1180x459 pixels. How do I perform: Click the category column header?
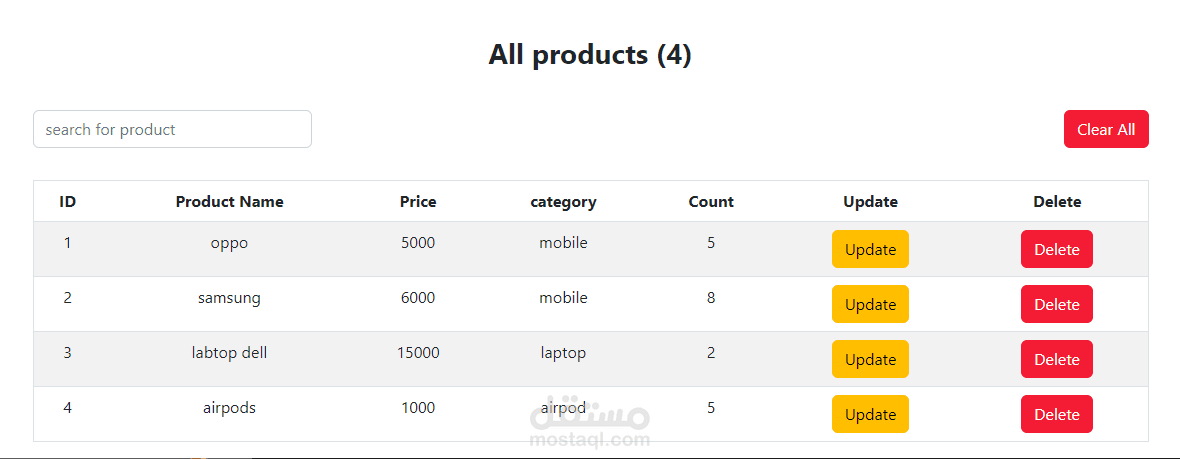[x=563, y=202]
